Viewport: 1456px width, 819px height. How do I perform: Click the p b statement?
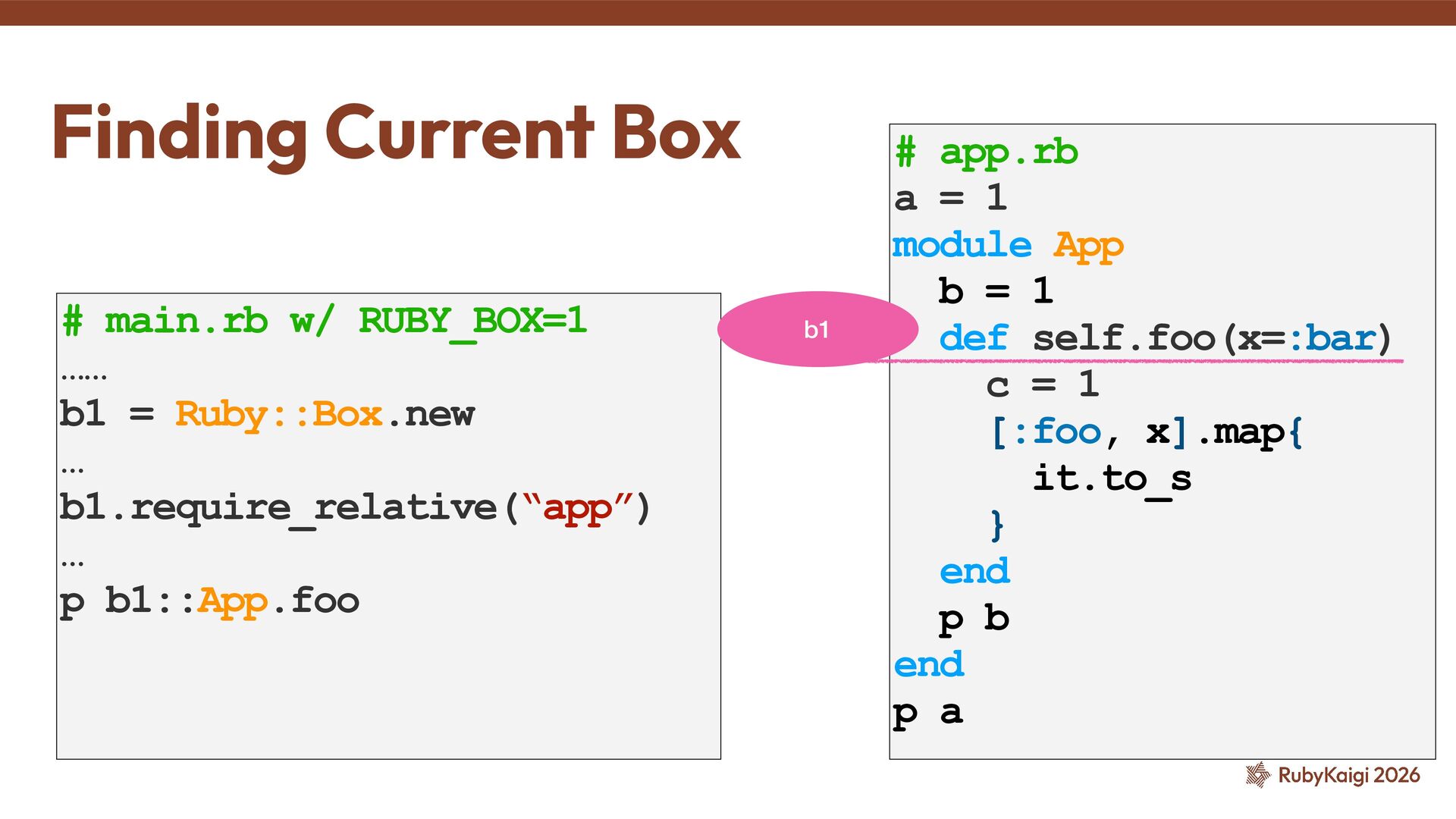tap(974, 620)
